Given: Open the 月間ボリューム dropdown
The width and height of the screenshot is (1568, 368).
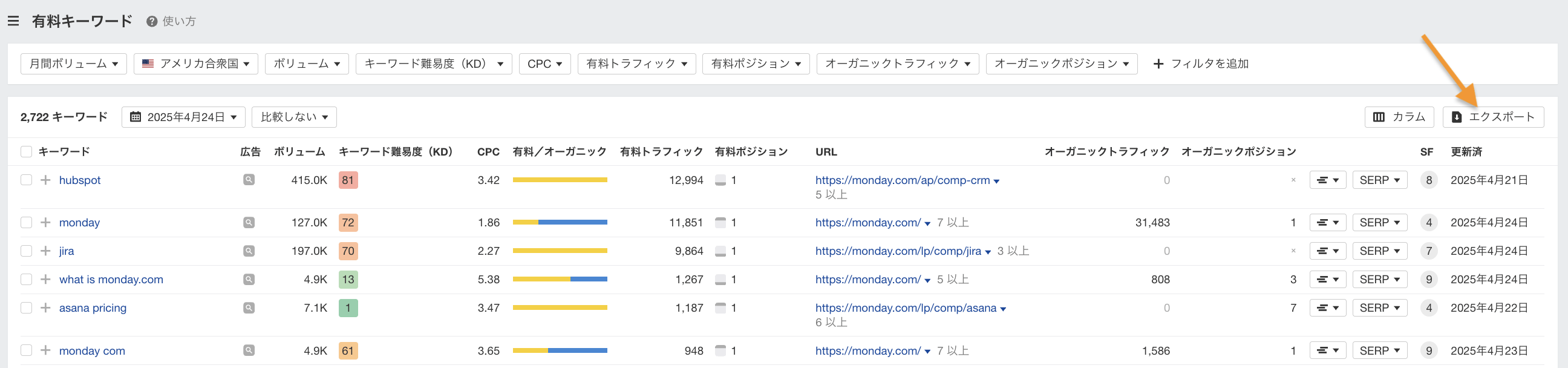Looking at the screenshot, I should tap(74, 64).
